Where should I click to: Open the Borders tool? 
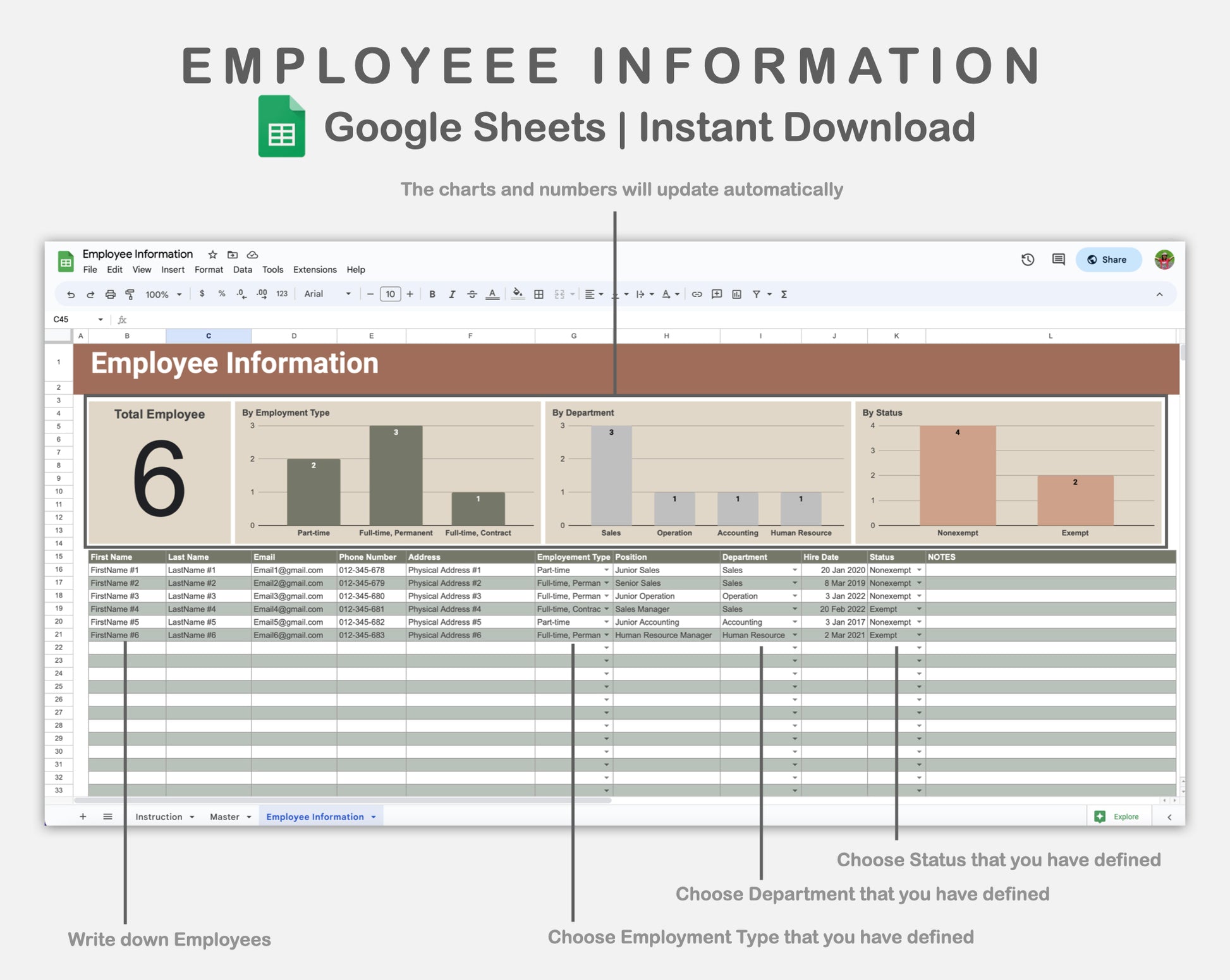click(x=539, y=294)
